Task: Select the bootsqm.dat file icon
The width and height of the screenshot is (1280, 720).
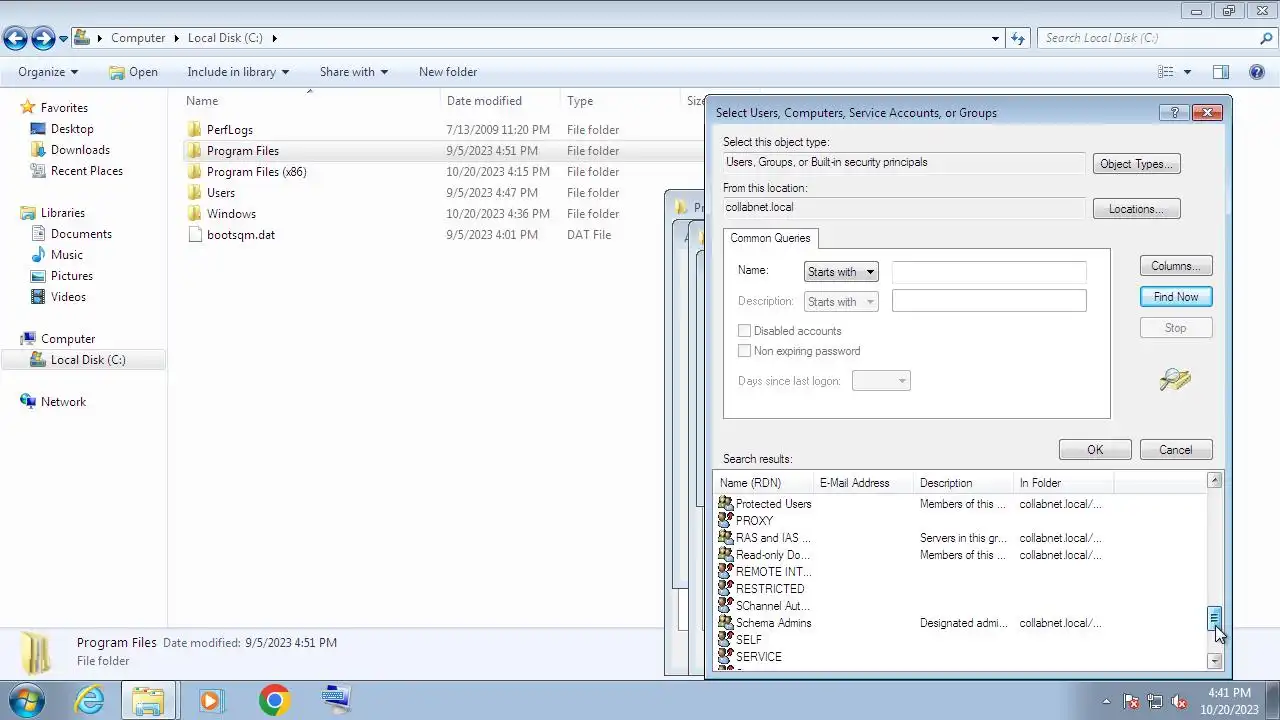Action: (194, 235)
